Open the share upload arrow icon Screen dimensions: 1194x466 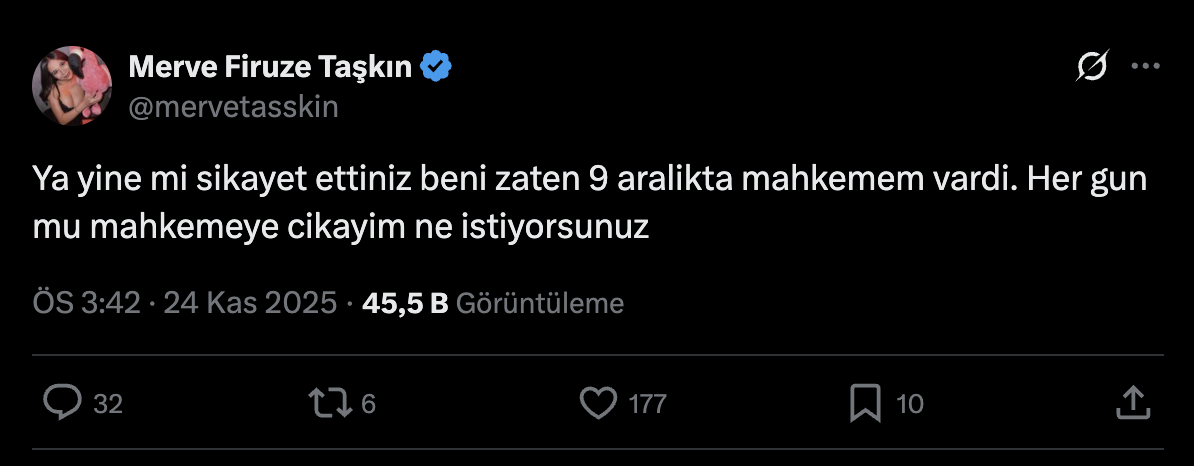coord(1130,403)
